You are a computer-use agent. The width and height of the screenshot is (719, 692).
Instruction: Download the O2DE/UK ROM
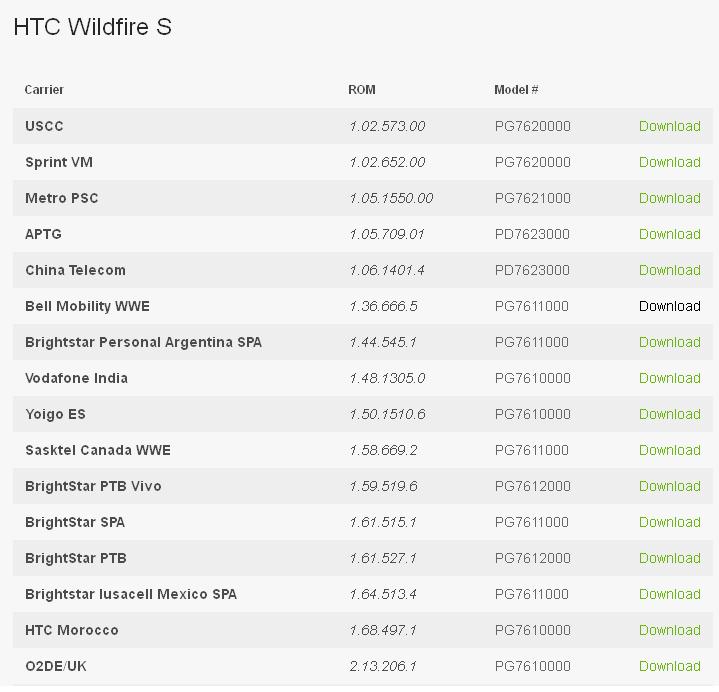tap(669, 666)
